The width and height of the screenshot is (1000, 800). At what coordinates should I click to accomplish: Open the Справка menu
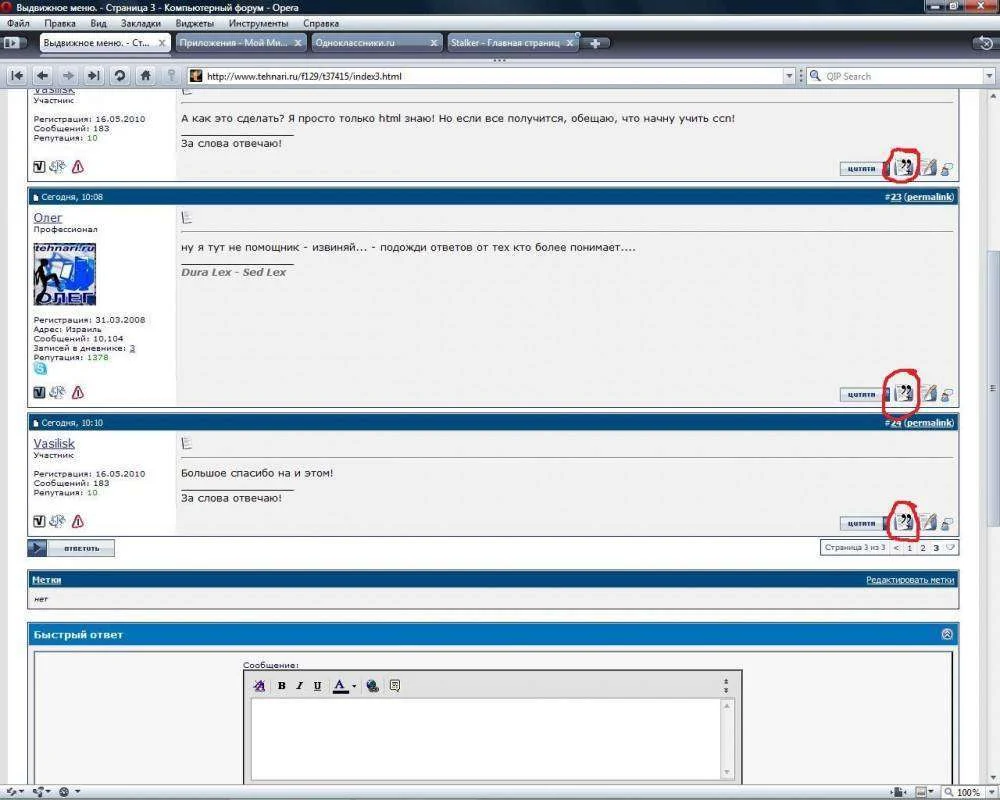click(321, 24)
